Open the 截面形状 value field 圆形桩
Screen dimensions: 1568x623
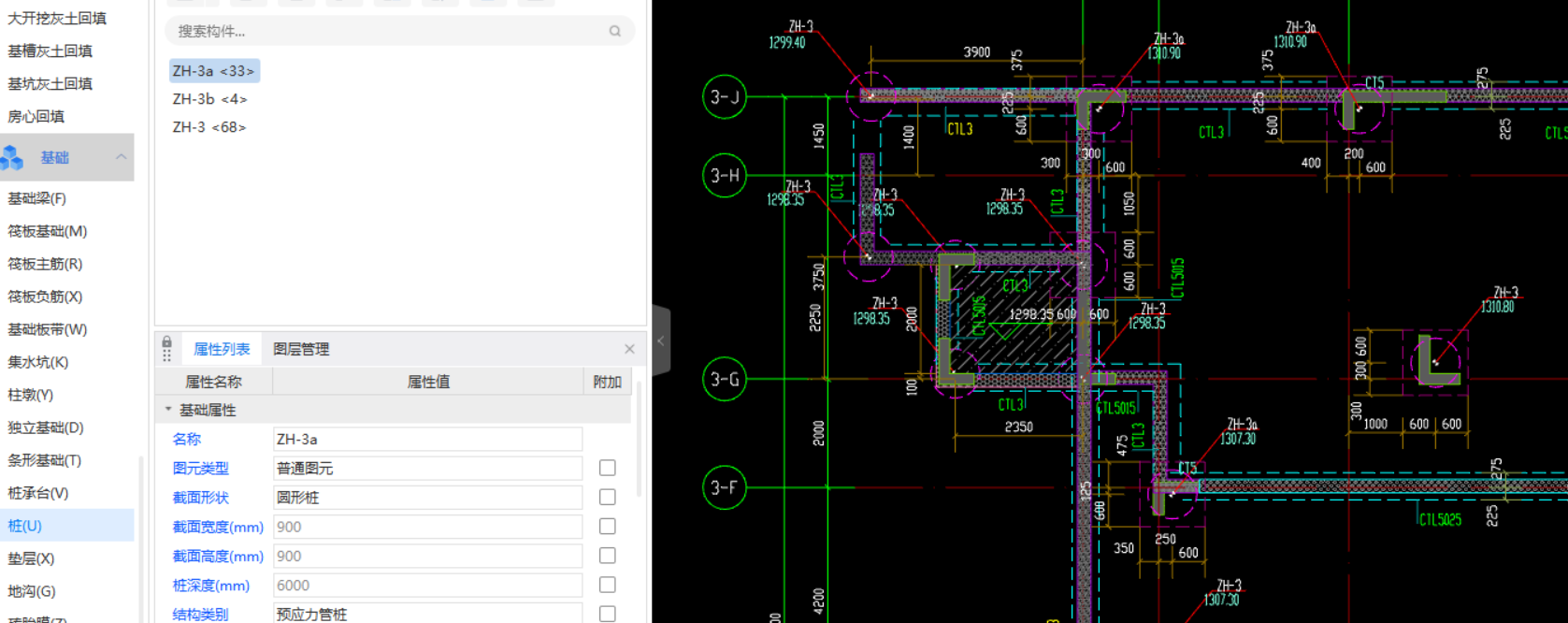click(427, 498)
